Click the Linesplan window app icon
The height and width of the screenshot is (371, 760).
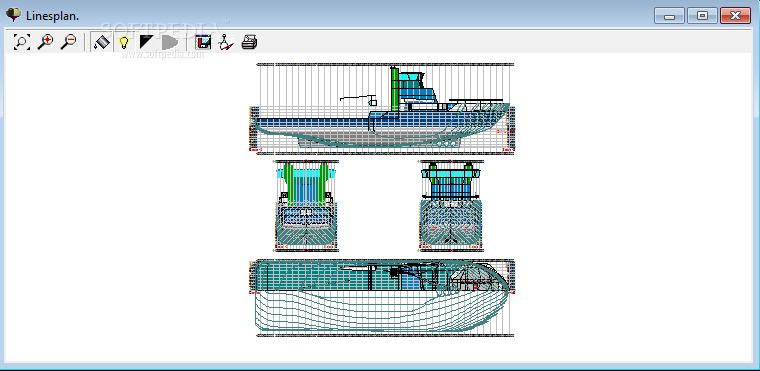[x=14, y=15]
